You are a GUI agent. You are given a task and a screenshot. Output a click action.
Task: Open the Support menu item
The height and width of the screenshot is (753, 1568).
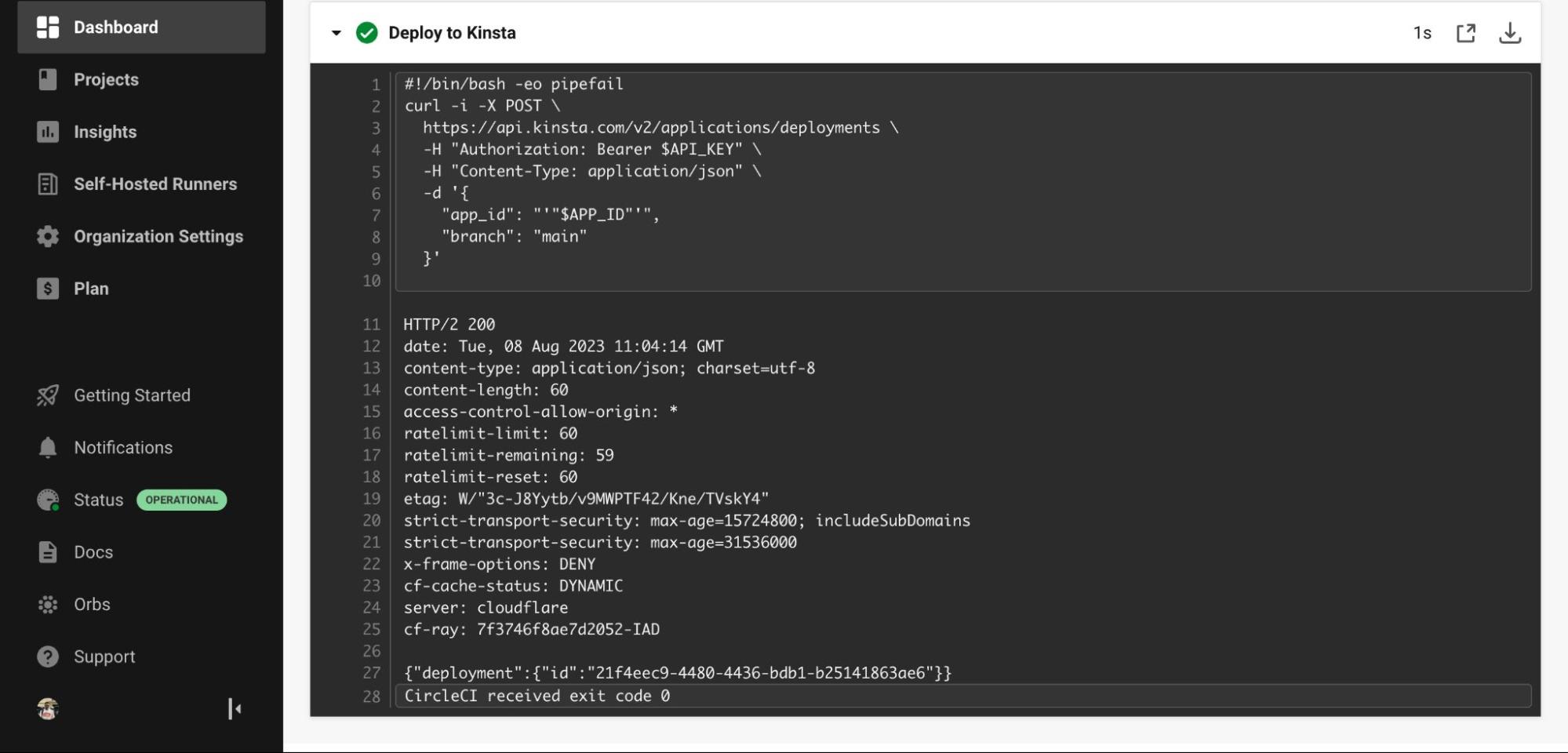104,657
